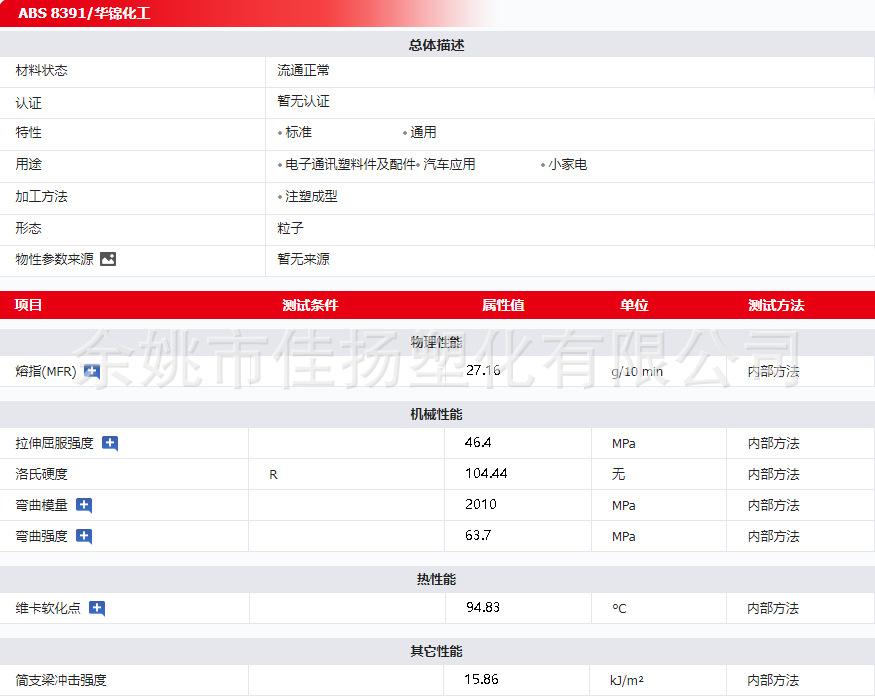This screenshot has height=696, width=875.
Task: Click the 物性参数来源 label
Action: 55,259
